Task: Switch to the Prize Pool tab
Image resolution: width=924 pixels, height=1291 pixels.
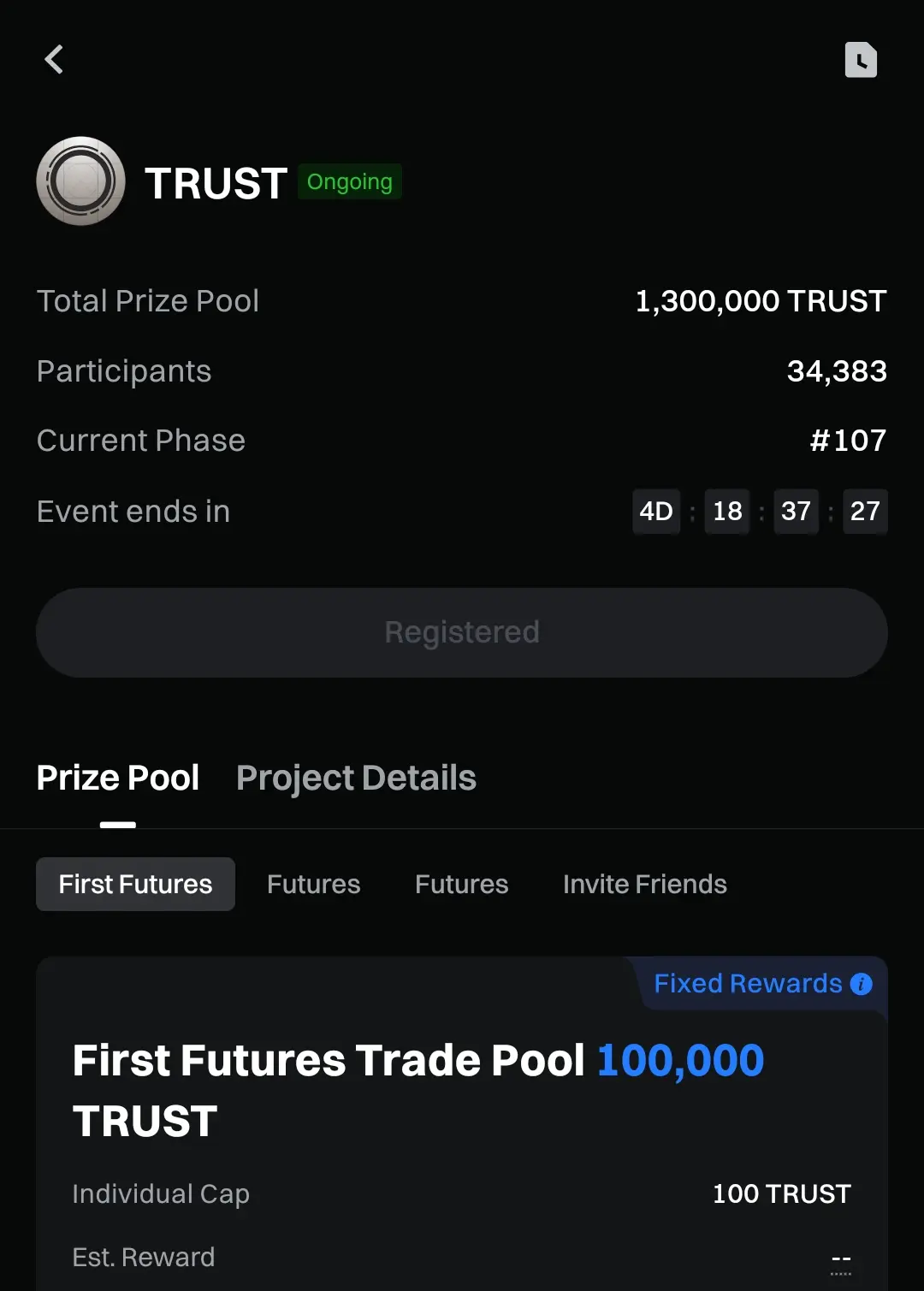Action: [118, 778]
